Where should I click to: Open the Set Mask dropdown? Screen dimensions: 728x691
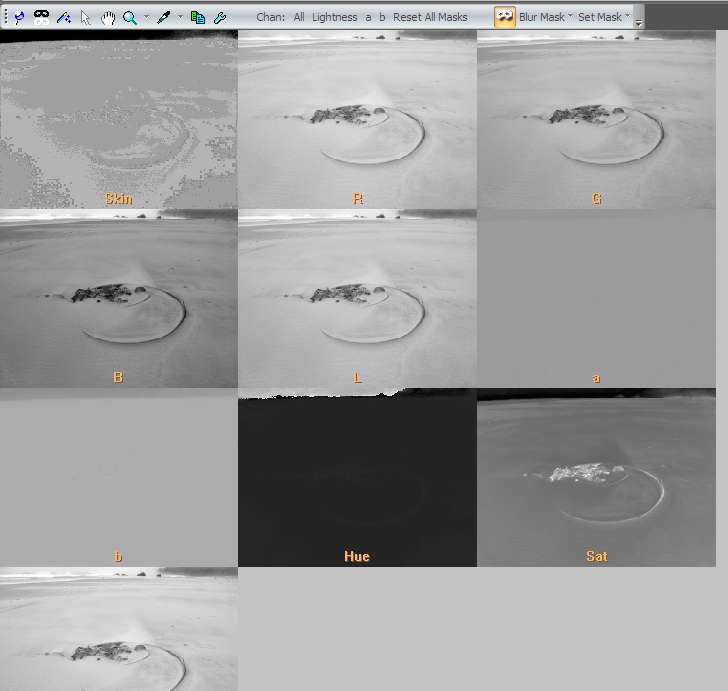pos(604,17)
